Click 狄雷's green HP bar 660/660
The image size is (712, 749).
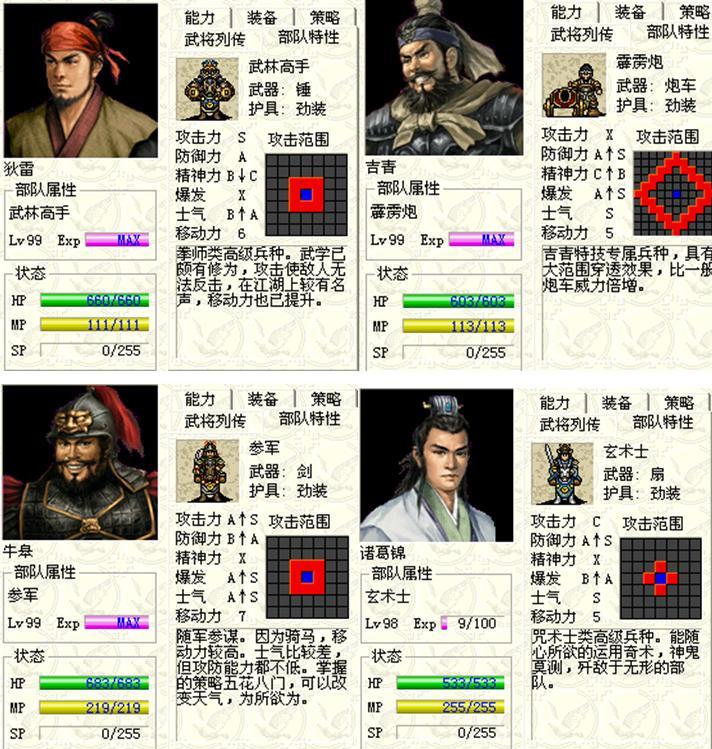click(x=95, y=300)
